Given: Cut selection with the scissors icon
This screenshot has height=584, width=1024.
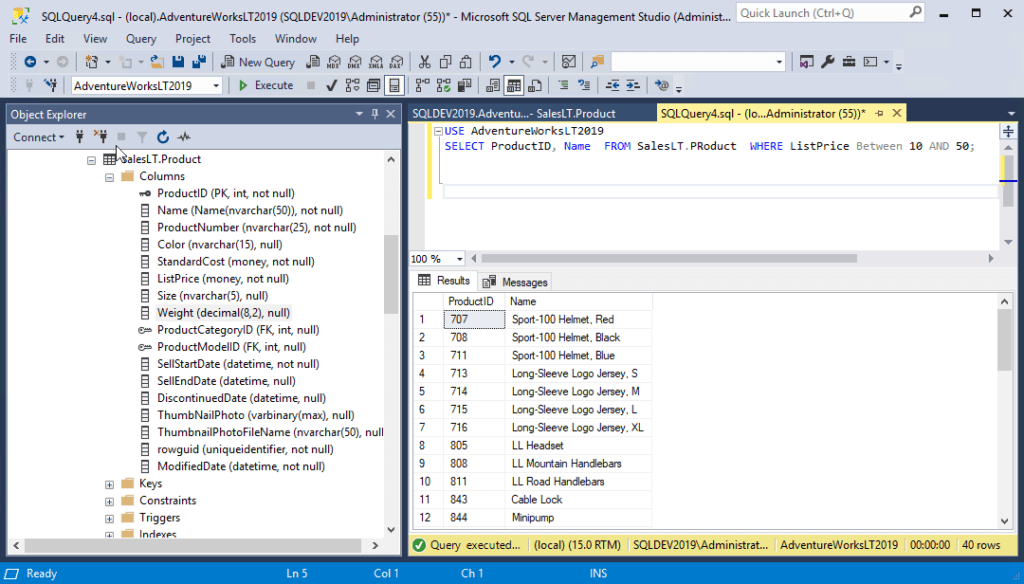Looking at the screenshot, I should coord(424,62).
